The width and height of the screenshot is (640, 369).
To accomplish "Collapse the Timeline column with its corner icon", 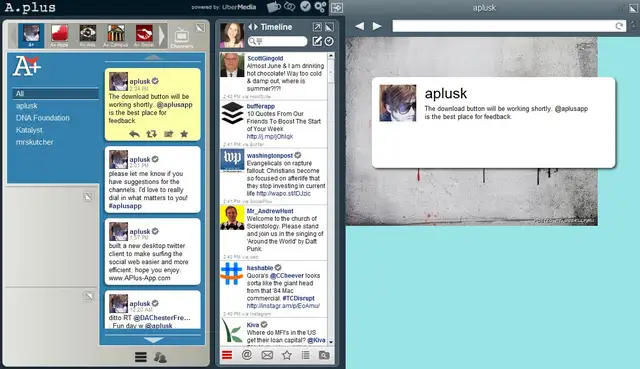I will tap(329, 27).
